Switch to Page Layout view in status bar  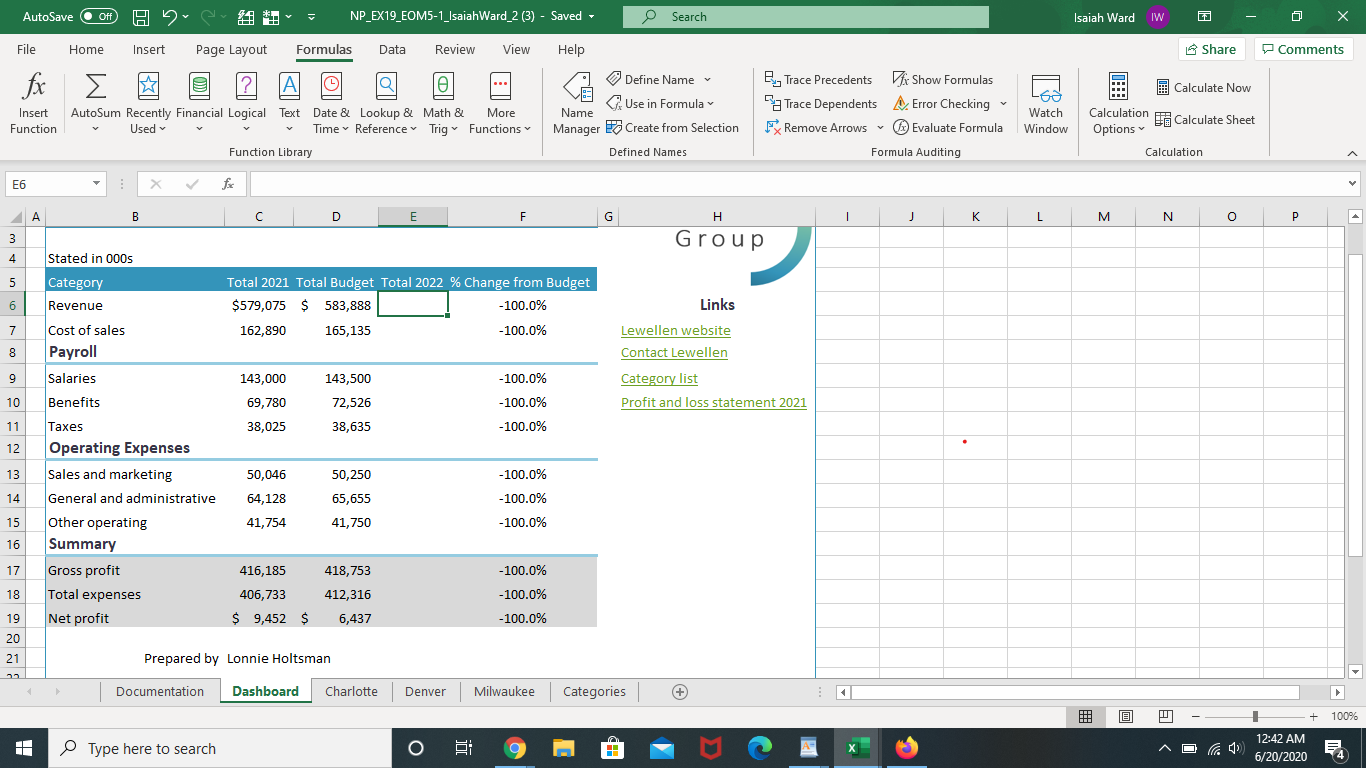click(x=1125, y=716)
